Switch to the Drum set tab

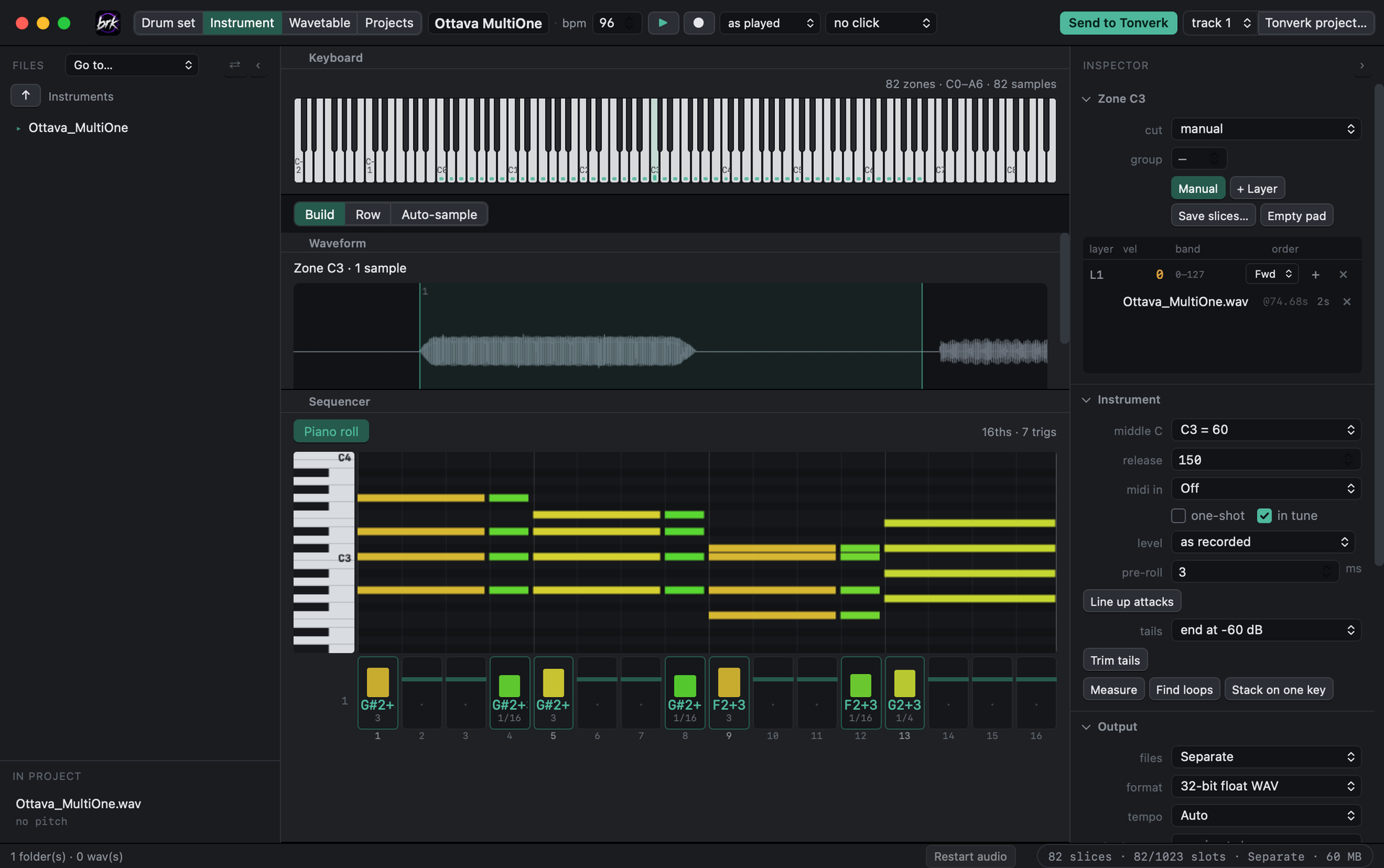click(168, 23)
